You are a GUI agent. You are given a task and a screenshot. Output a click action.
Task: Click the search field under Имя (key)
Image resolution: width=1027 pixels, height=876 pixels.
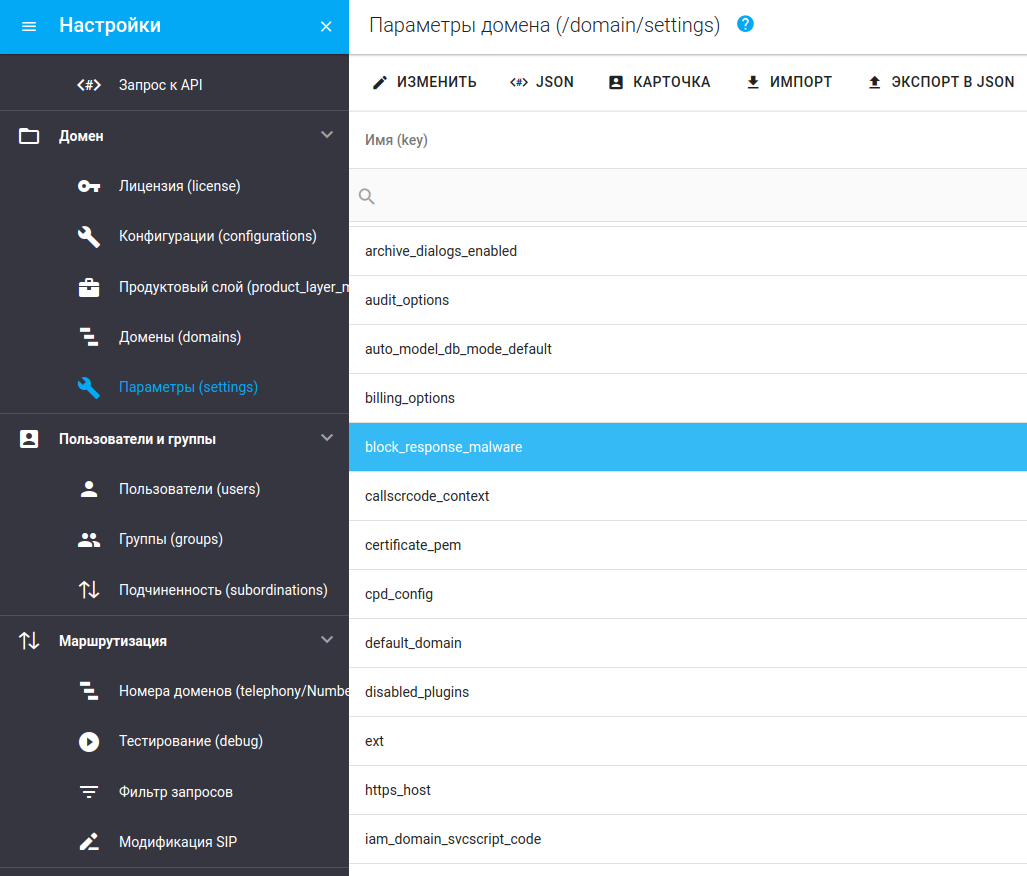click(x=690, y=196)
